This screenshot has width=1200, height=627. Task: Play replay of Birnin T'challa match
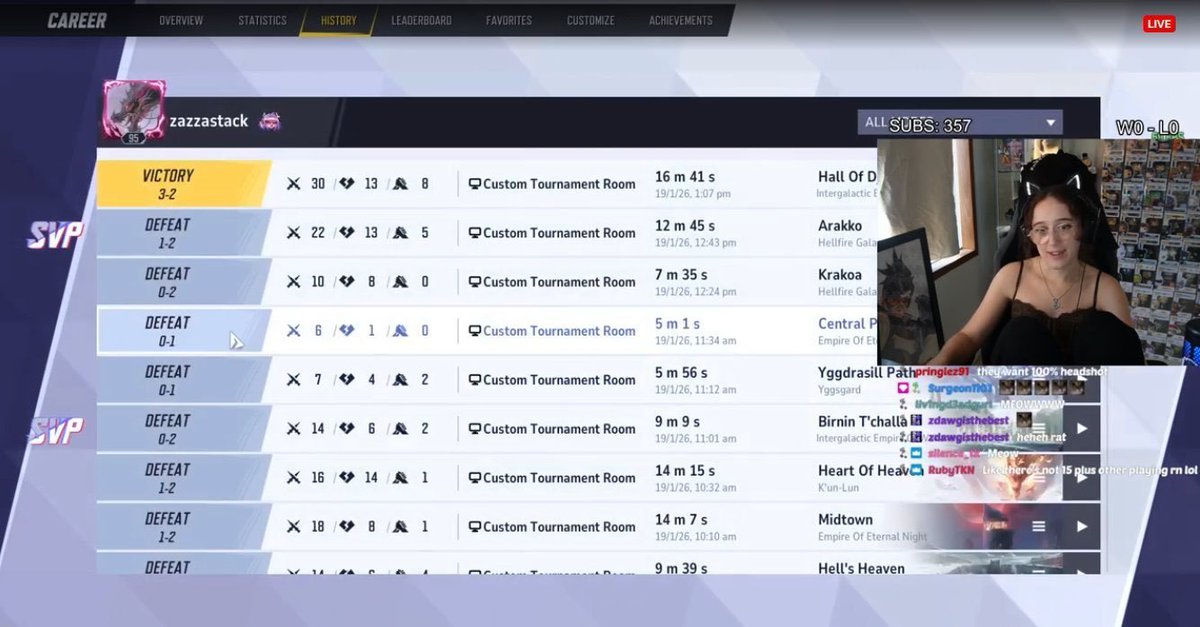click(1082, 429)
